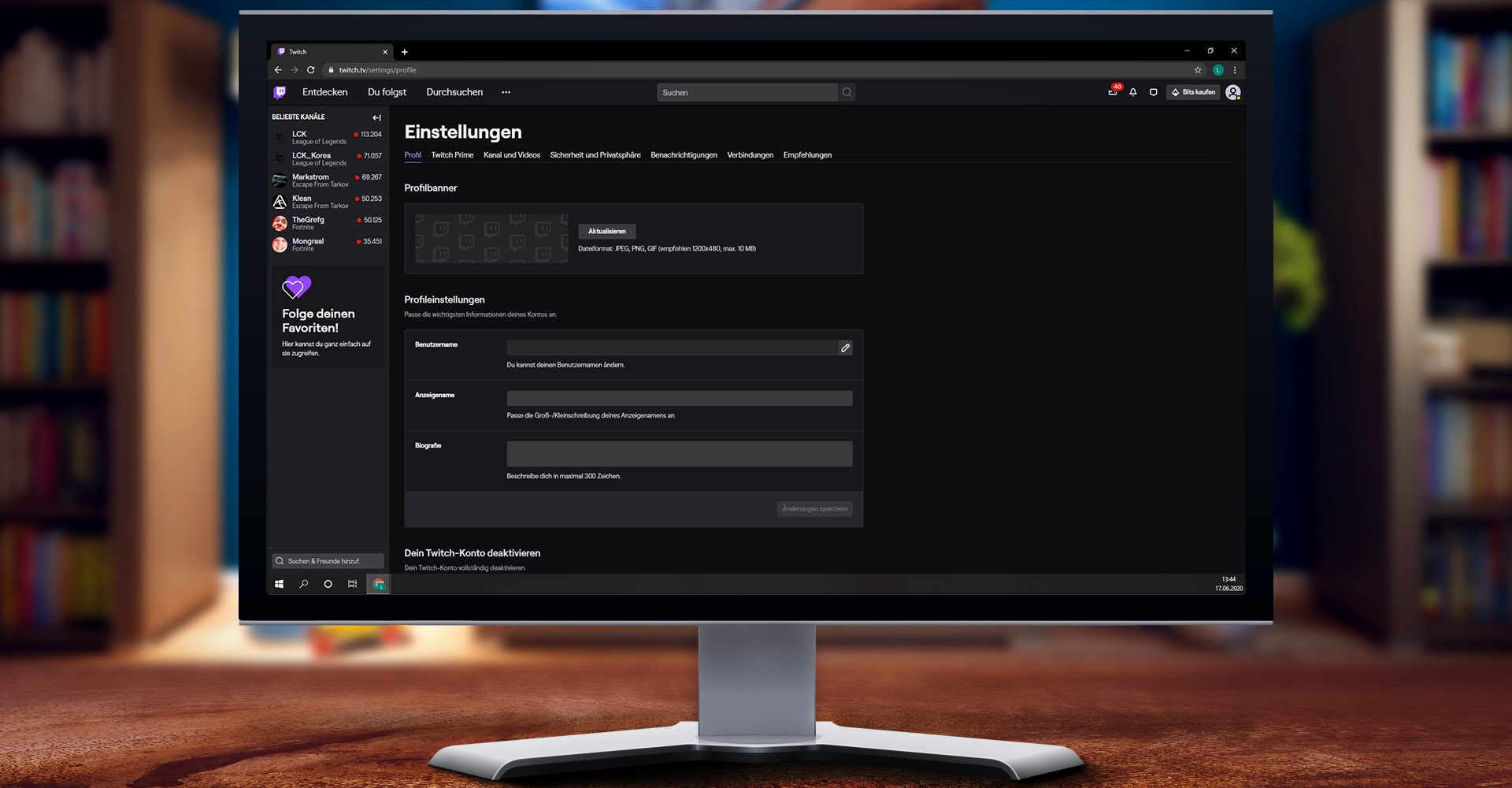
Task: Click Chrome icon in taskbar
Action: pos(379,584)
